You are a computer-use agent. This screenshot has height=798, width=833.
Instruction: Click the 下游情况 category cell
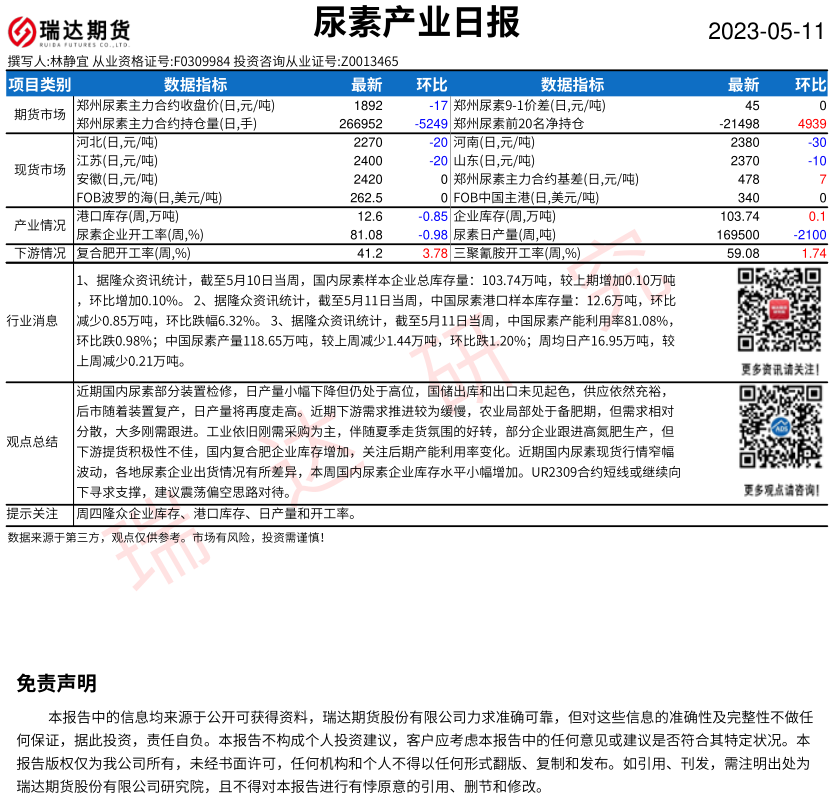[40, 254]
